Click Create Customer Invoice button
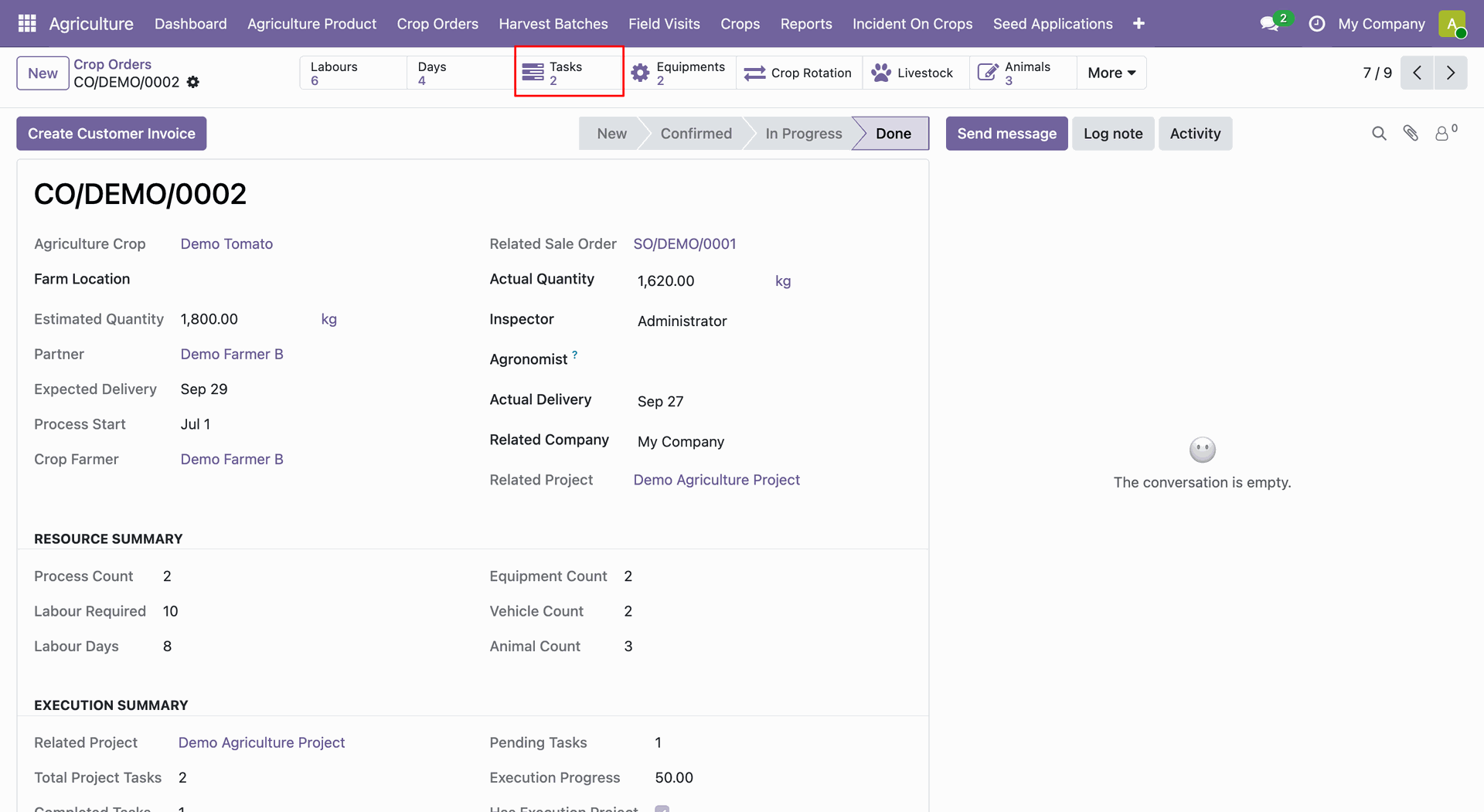1484x812 pixels. click(x=111, y=134)
